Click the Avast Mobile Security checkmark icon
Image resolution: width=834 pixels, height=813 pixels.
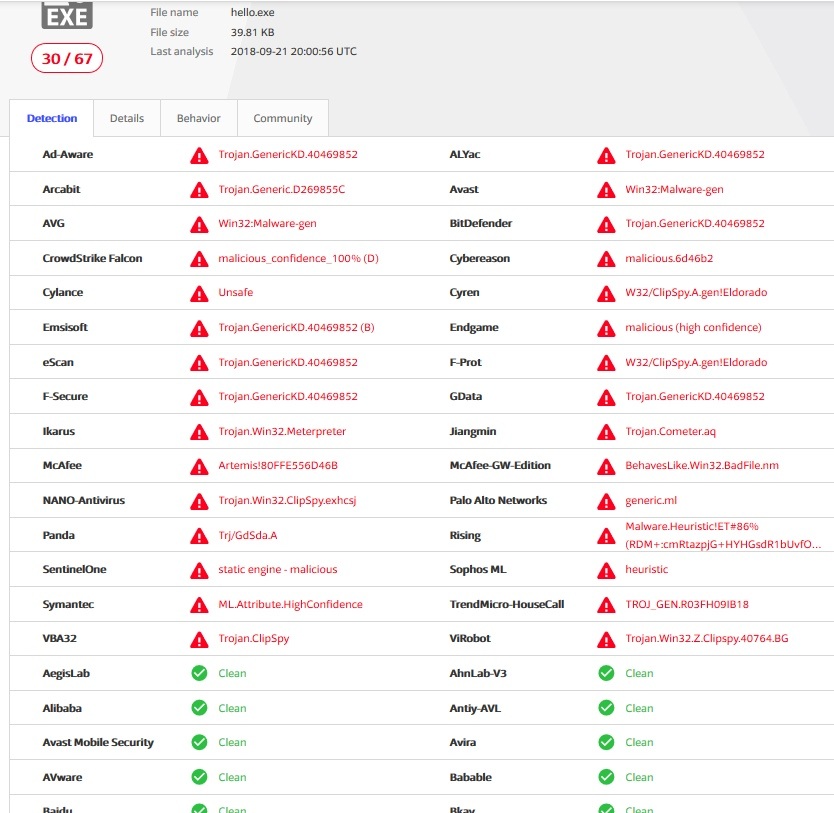pos(199,742)
